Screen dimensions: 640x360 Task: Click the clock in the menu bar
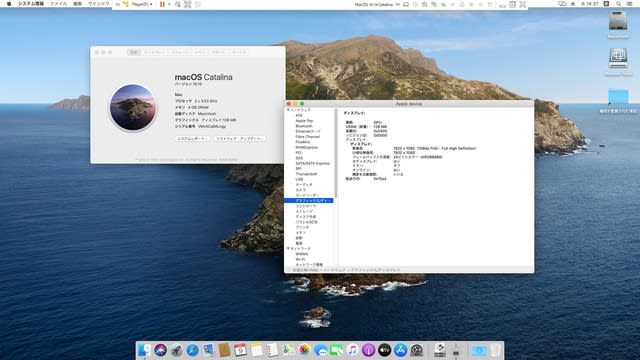589,4
